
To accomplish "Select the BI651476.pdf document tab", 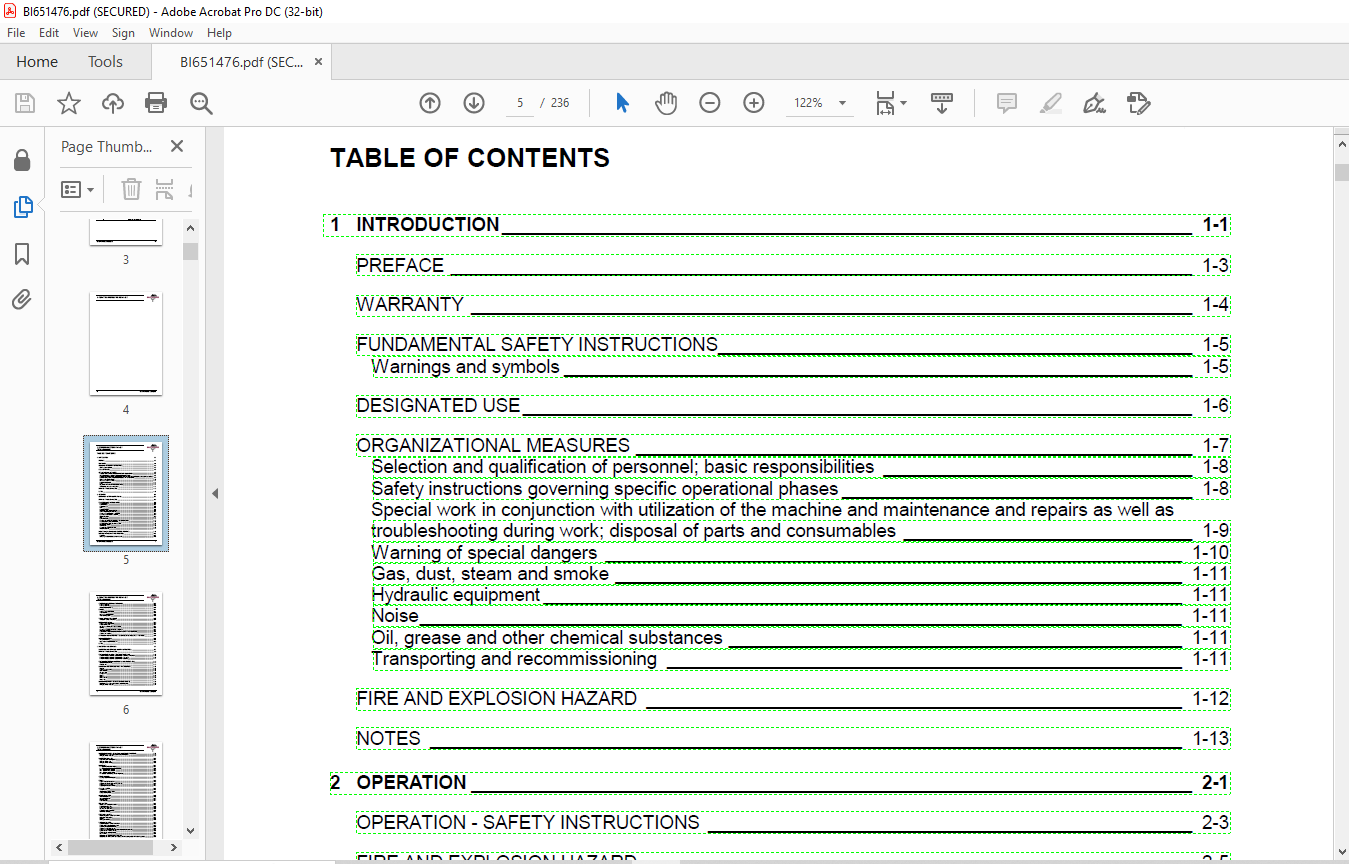I will (x=241, y=62).
